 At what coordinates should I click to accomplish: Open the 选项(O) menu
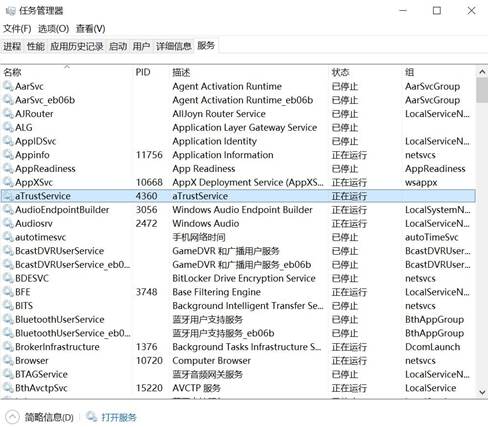point(53,29)
